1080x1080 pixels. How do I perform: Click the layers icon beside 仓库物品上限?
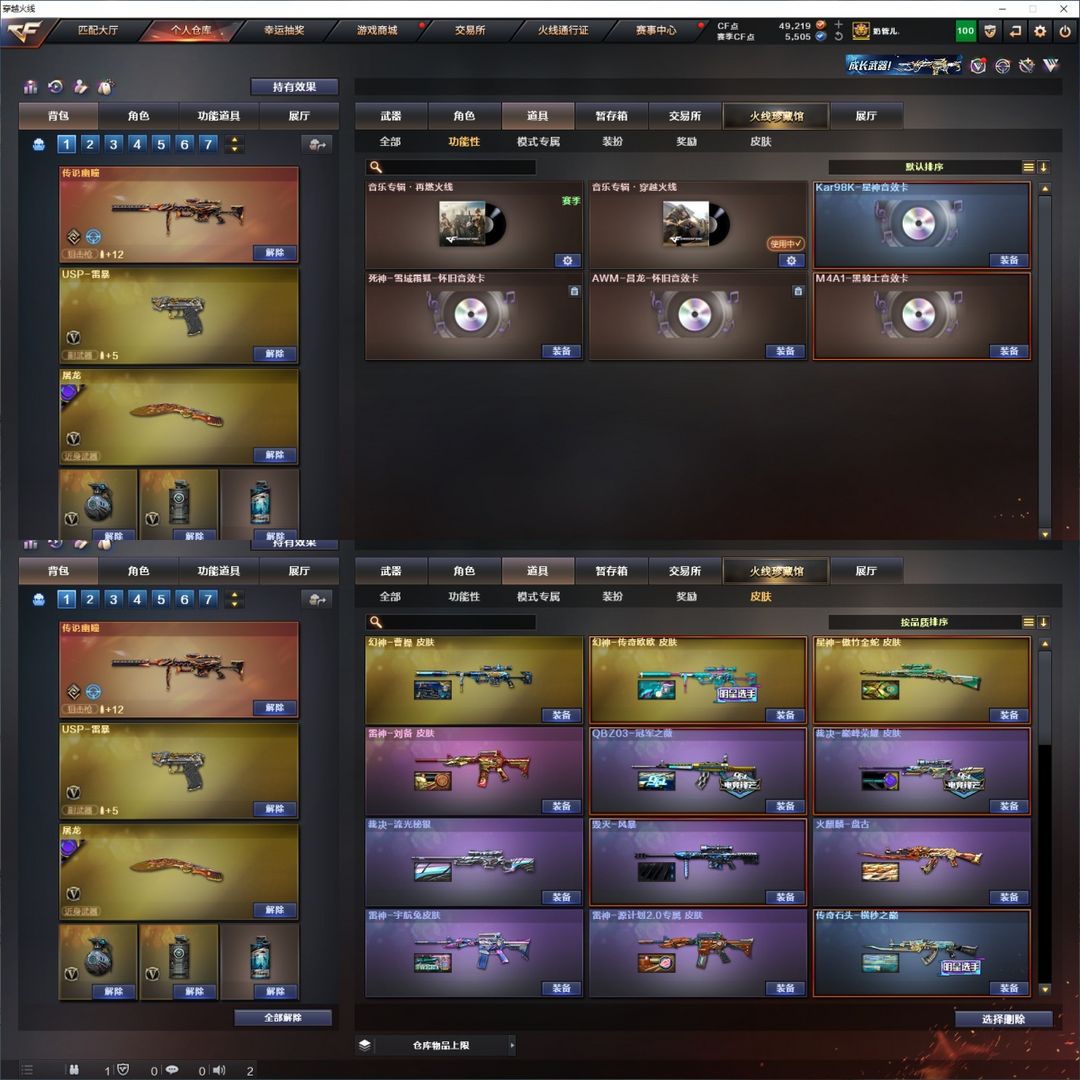(x=365, y=1045)
